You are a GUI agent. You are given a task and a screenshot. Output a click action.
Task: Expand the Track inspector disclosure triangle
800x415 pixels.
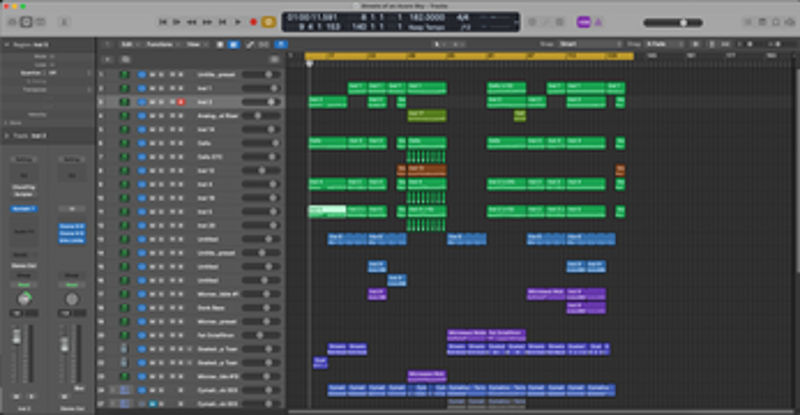(x=7, y=136)
